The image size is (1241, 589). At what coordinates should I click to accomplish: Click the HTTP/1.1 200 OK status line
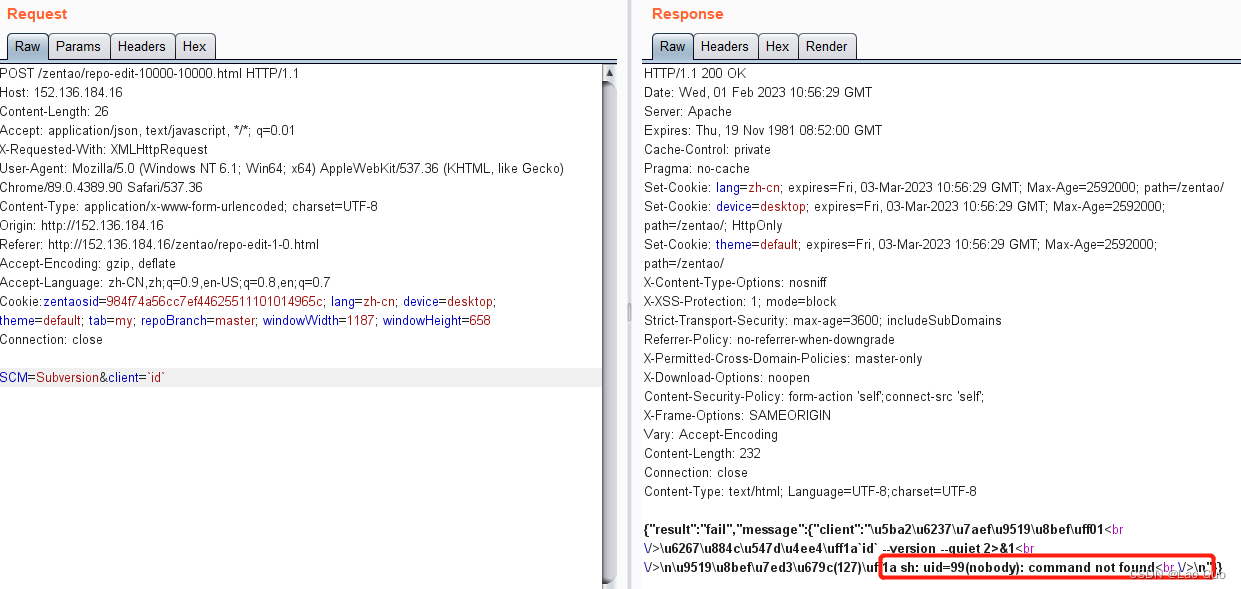click(x=695, y=74)
